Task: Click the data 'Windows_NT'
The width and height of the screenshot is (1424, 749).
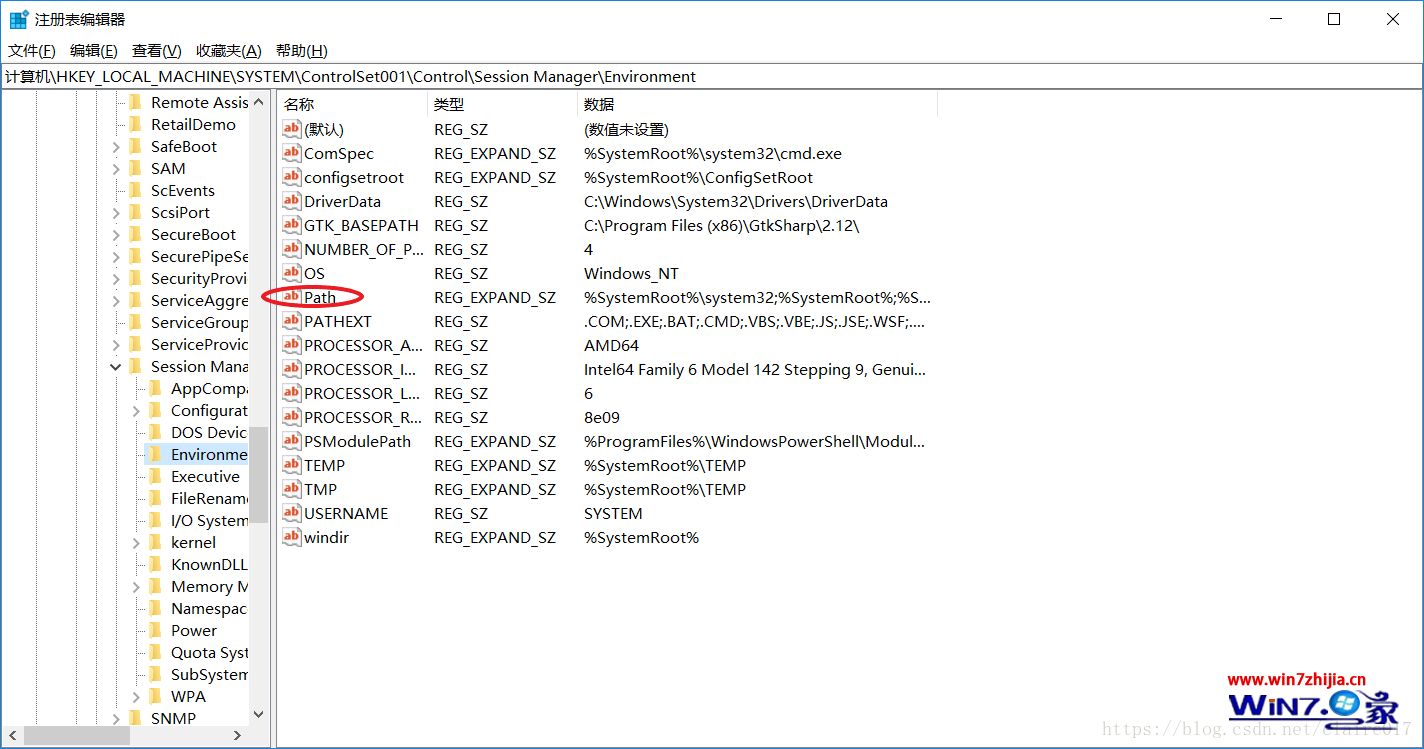Action: (632, 273)
